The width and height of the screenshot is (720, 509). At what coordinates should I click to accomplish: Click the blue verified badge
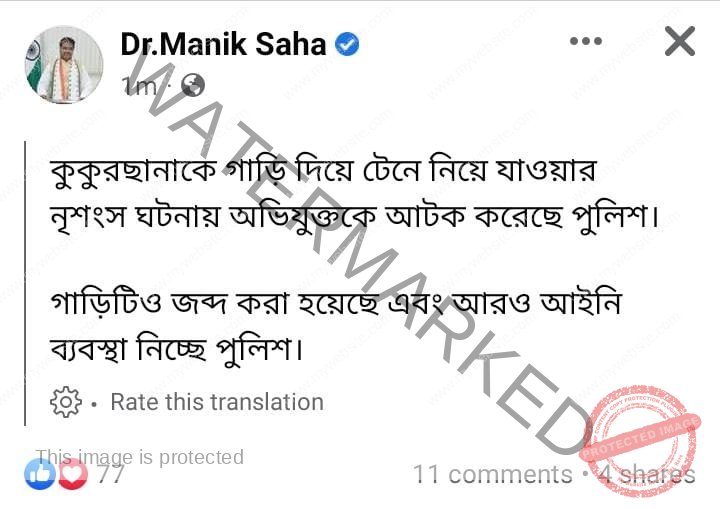click(347, 45)
